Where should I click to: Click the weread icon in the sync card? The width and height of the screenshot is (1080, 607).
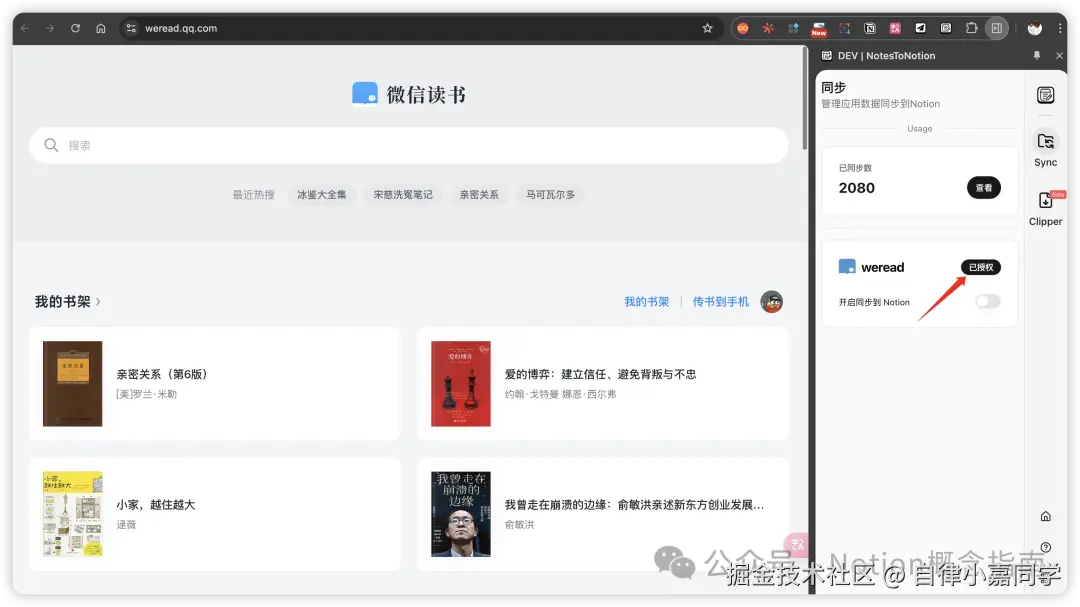847,267
